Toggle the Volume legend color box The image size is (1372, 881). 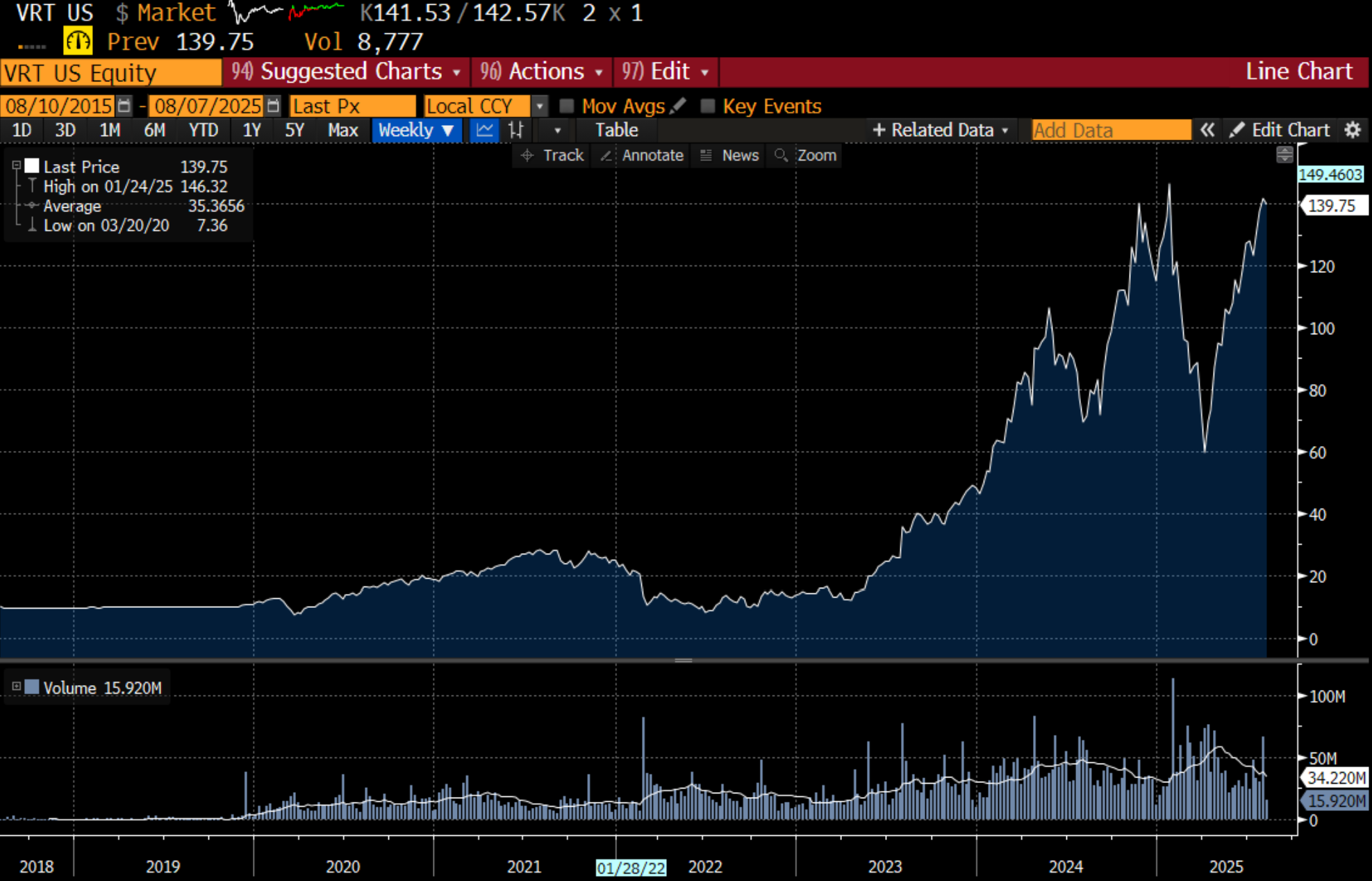[32, 687]
